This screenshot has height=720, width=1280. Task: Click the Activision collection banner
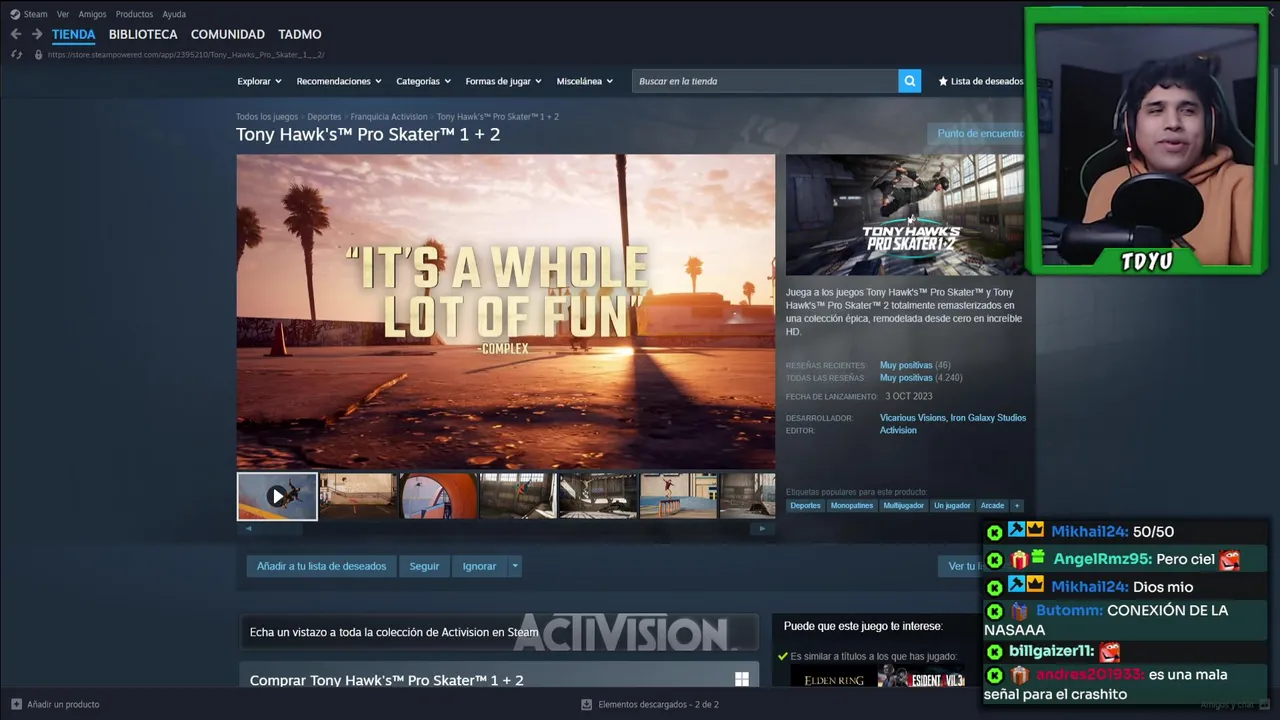(498, 632)
